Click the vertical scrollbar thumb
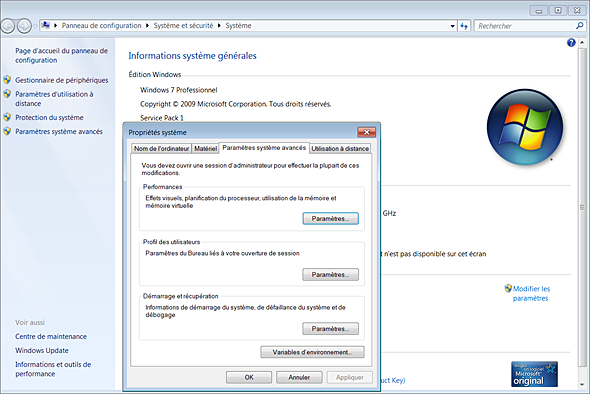590x394 pixels. coord(582,207)
